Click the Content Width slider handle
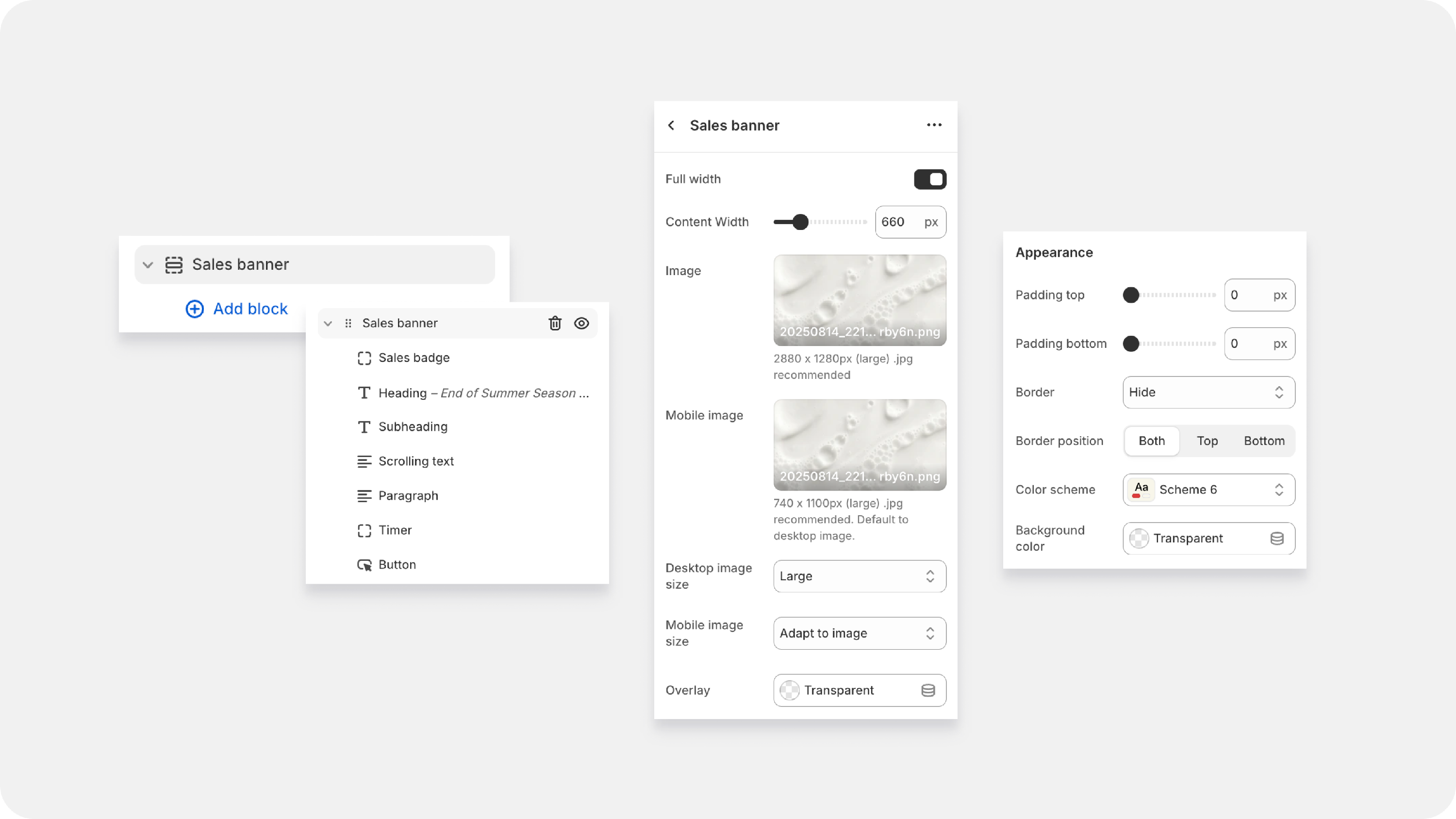 800,222
